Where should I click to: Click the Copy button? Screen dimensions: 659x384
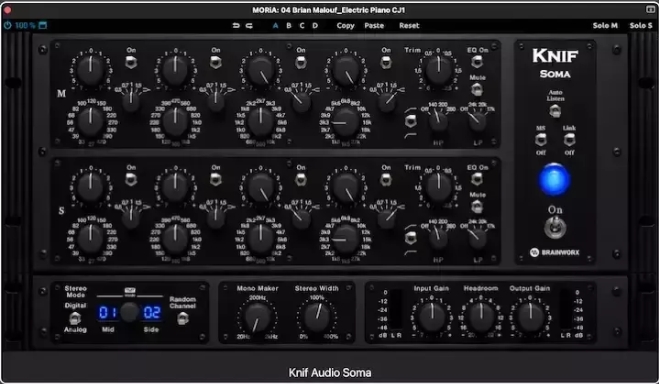(x=345, y=26)
